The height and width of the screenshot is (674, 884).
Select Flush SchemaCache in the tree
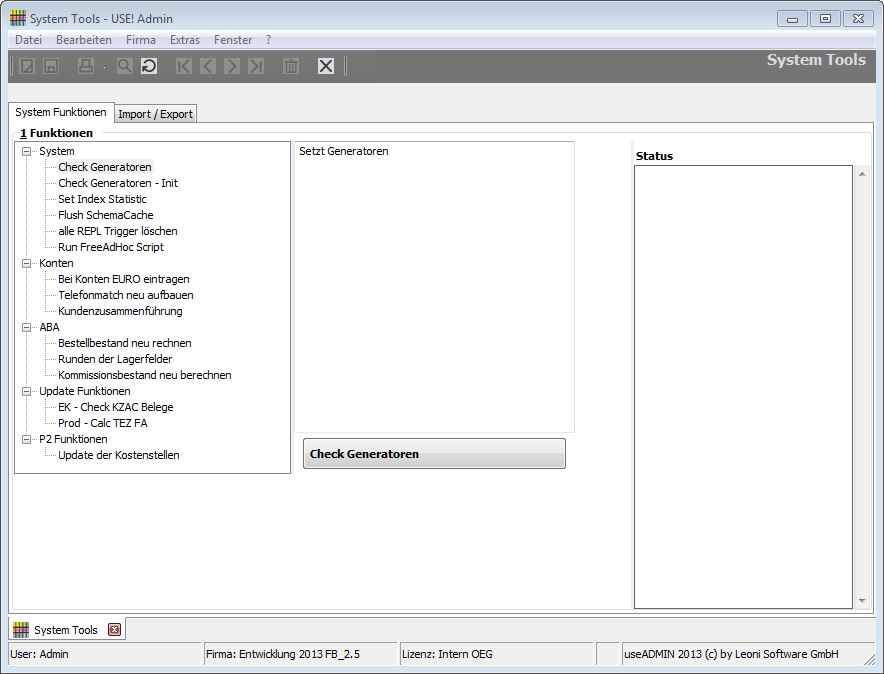point(105,215)
